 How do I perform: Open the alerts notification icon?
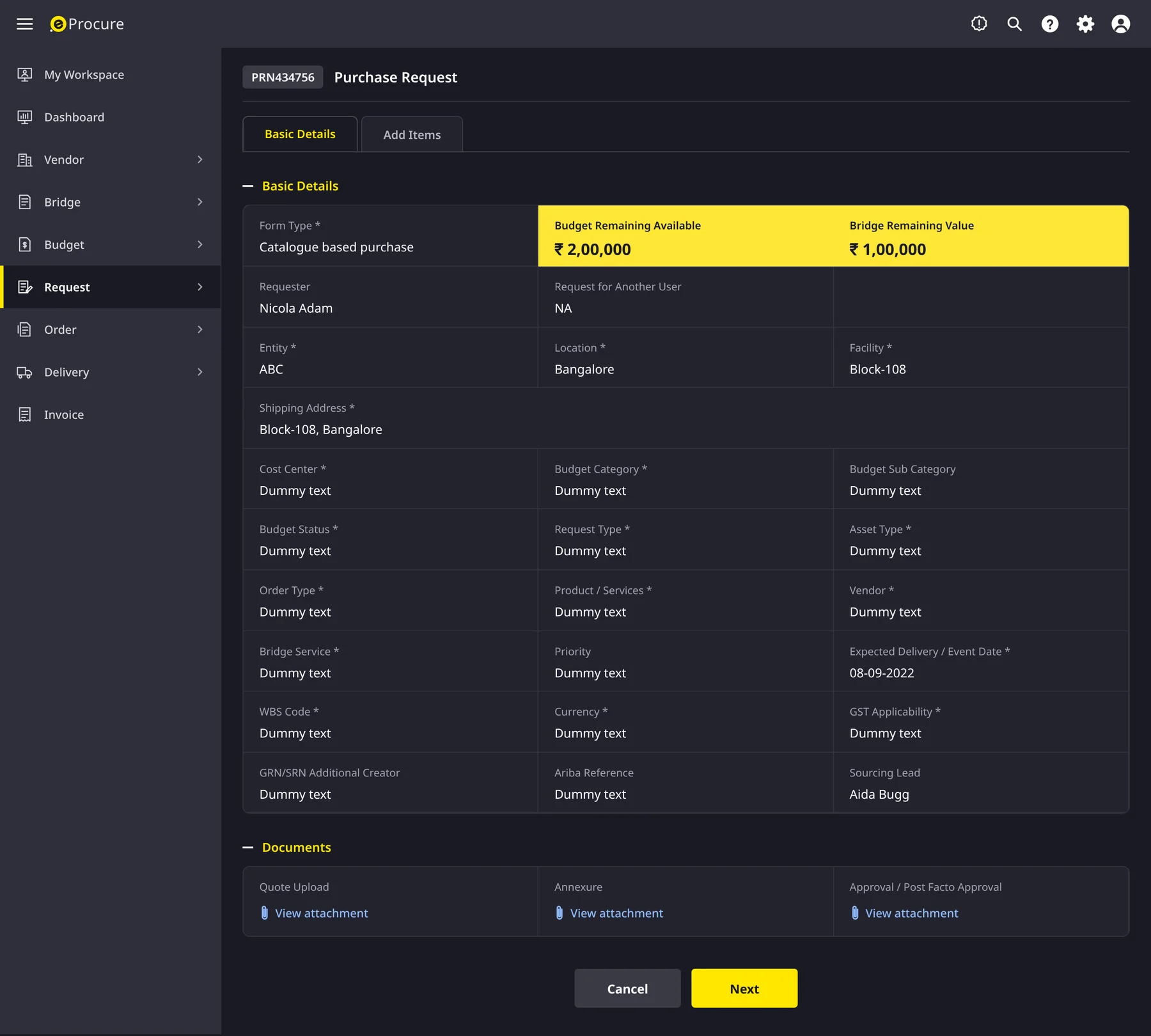pos(979,24)
